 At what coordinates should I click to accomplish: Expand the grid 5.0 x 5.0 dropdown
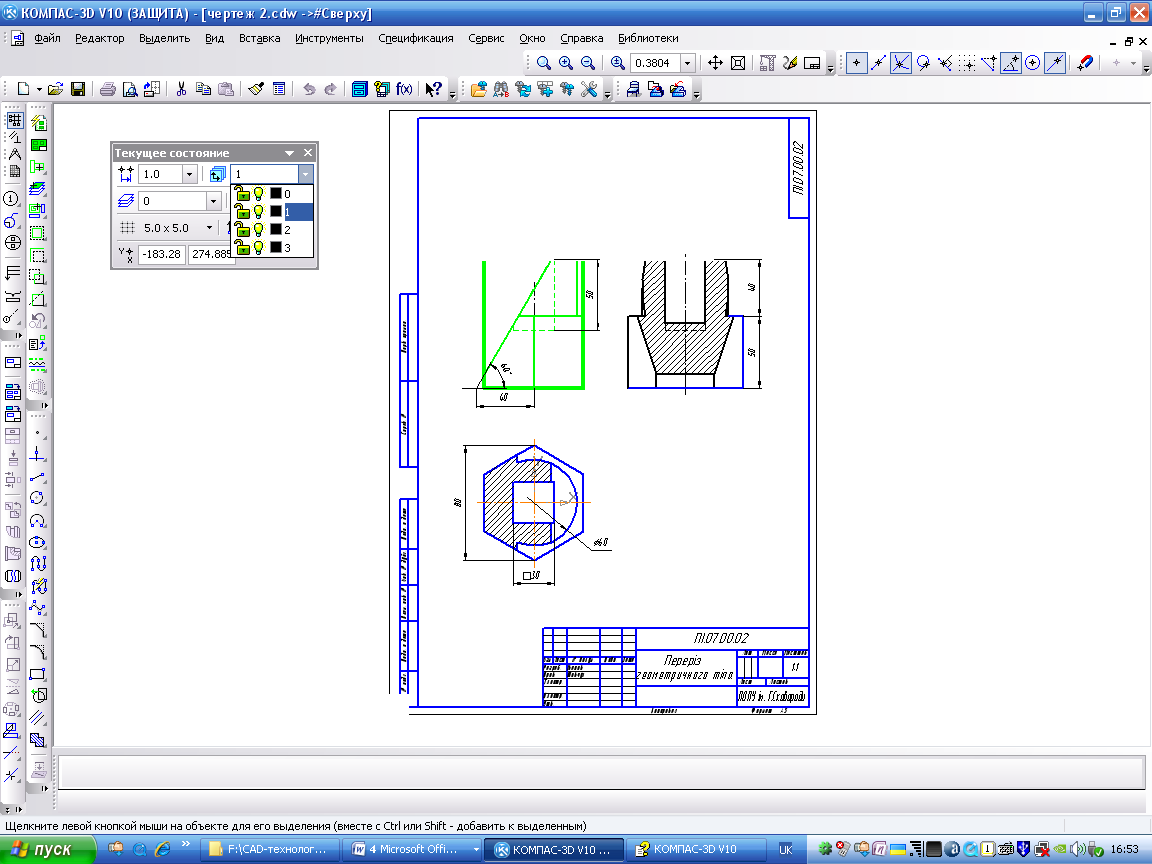pyautogui.click(x=209, y=228)
